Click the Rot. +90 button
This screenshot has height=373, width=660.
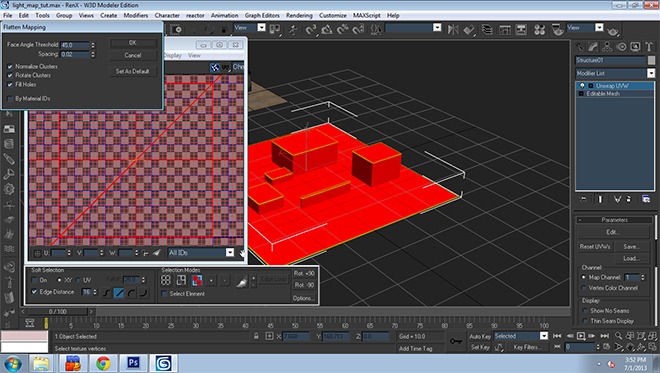click(304, 273)
